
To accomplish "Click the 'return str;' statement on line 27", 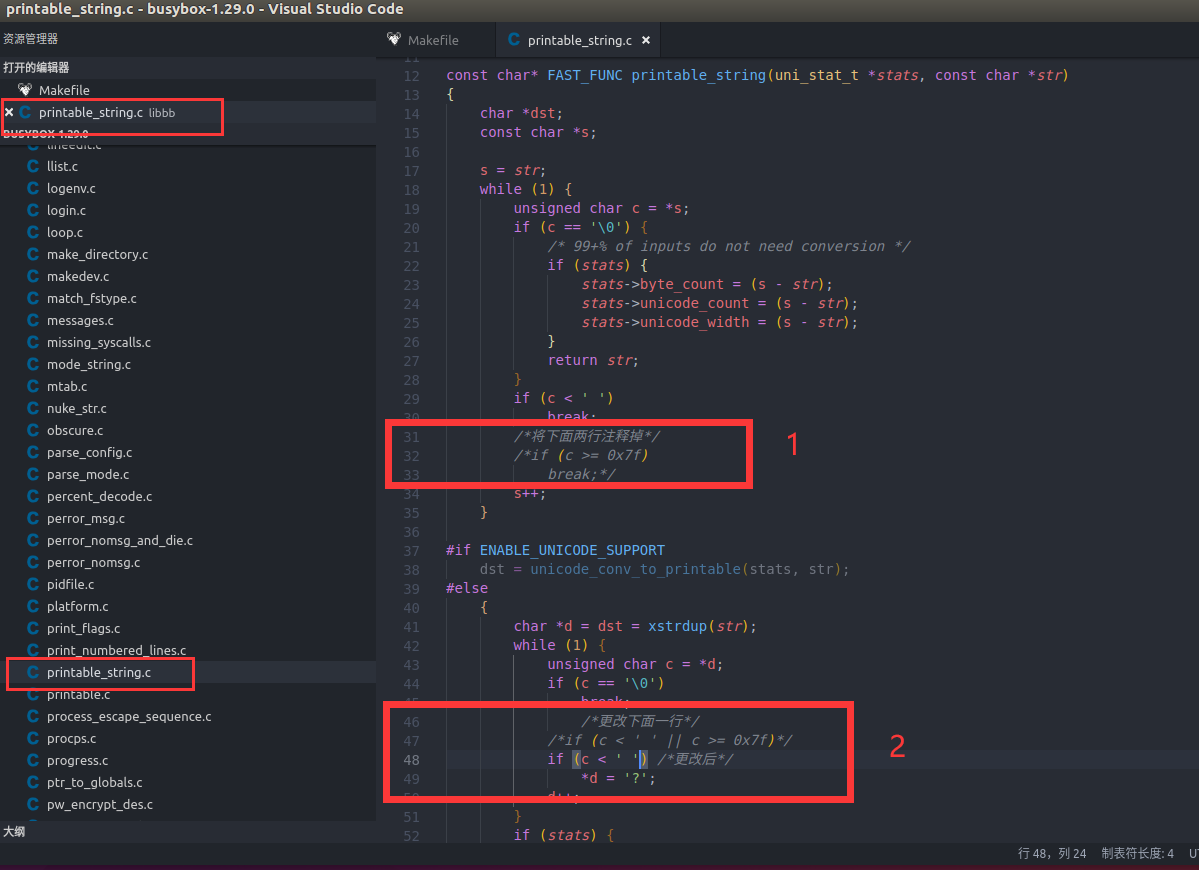I will tap(593, 360).
